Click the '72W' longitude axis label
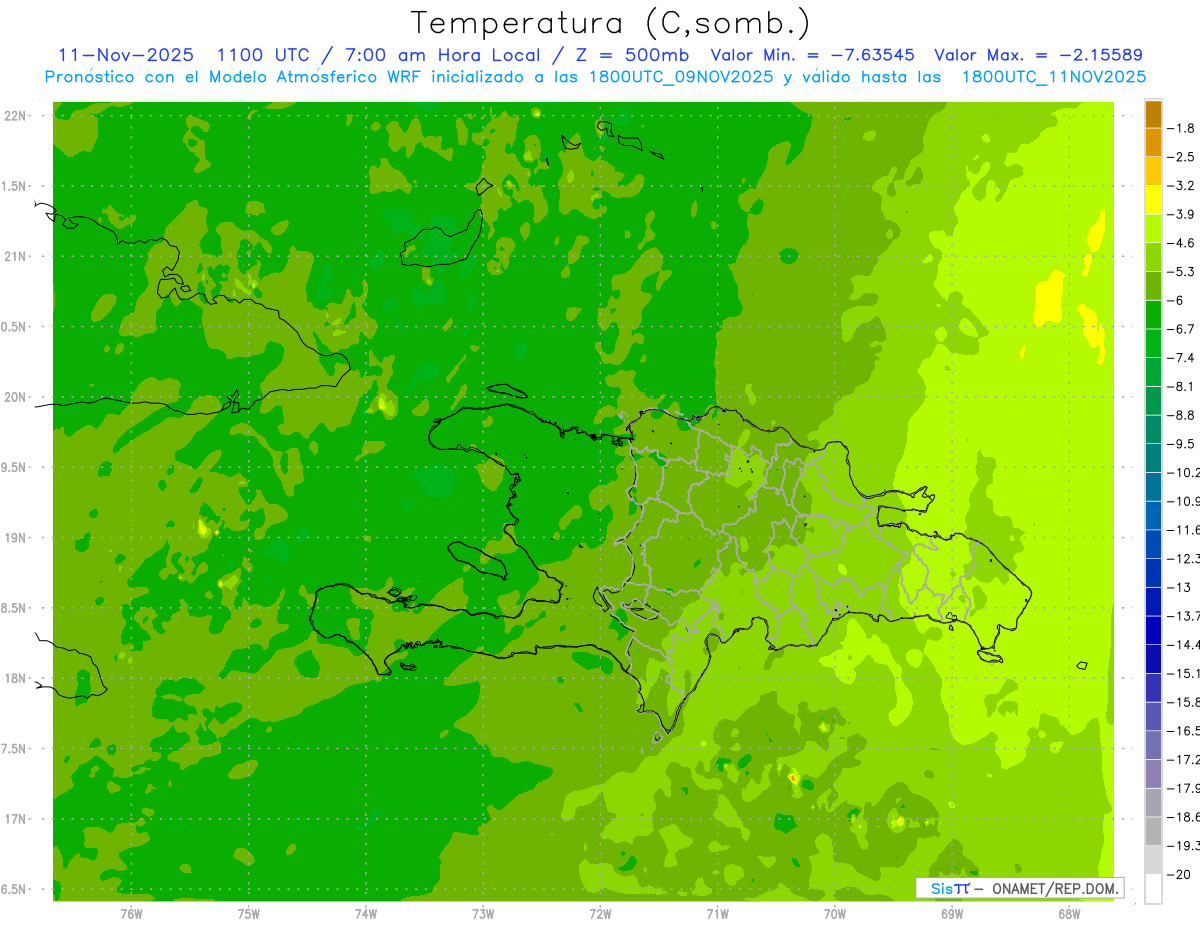This screenshot has height=927, width=1200. (600, 914)
